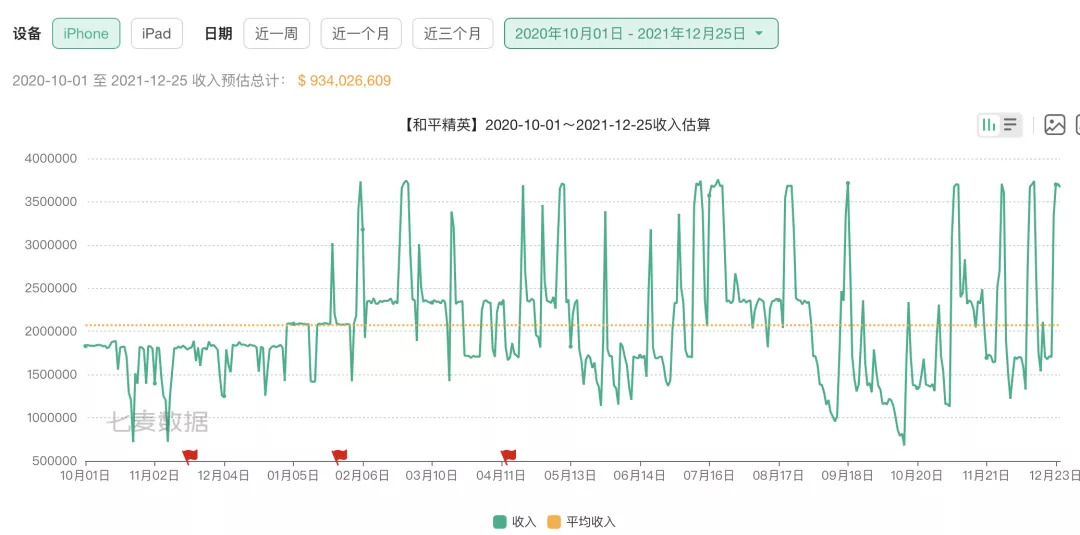Switch to chart view icon

(989, 125)
